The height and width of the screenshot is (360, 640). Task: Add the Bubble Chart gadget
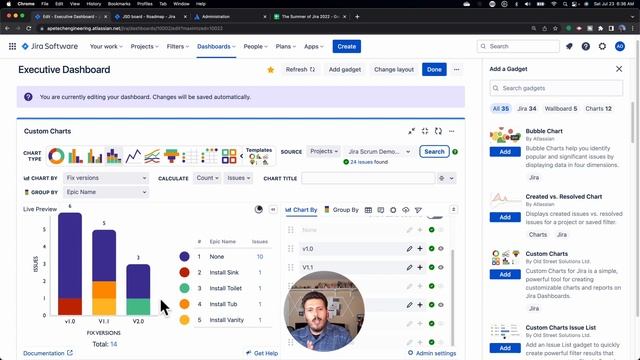505,152
